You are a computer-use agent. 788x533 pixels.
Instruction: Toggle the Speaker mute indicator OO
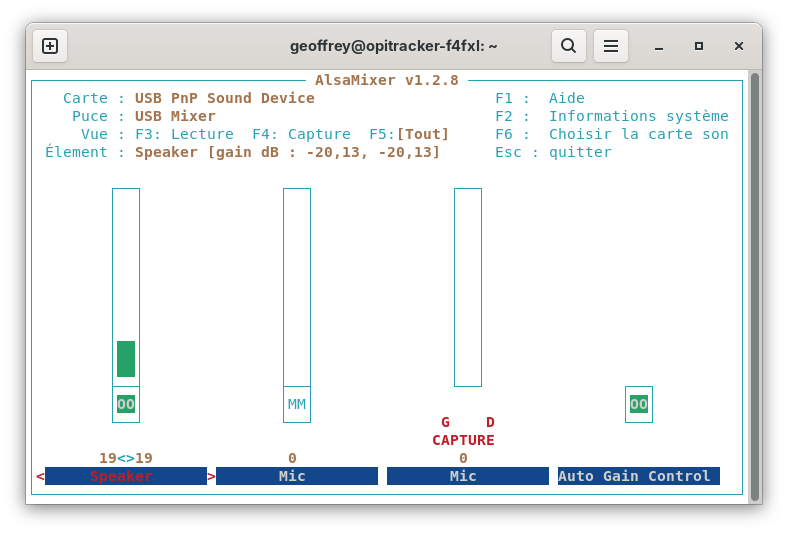[126, 404]
